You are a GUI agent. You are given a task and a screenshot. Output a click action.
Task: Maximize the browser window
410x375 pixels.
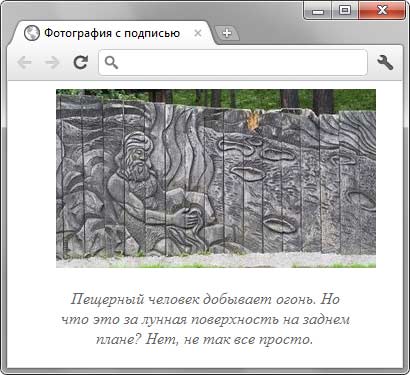click(x=345, y=11)
